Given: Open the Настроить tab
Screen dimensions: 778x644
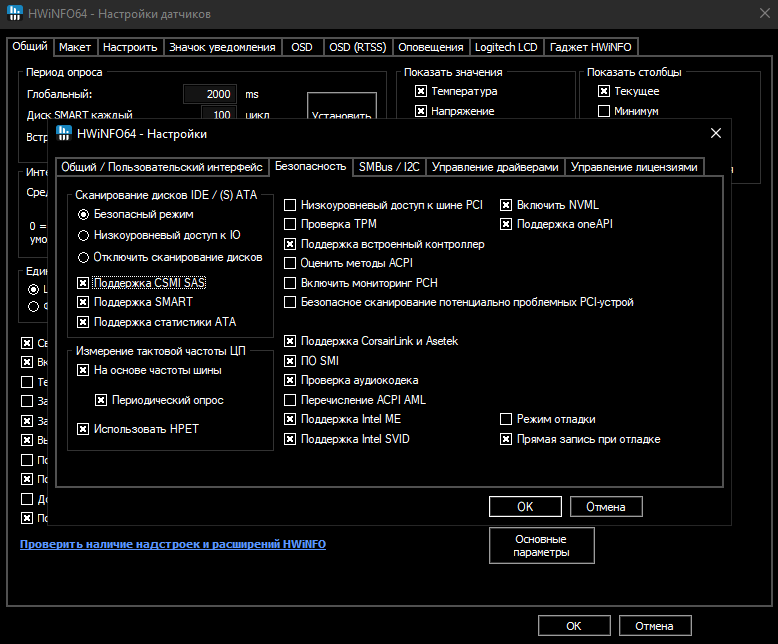Looking at the screenshot, I should click(130, 47).
